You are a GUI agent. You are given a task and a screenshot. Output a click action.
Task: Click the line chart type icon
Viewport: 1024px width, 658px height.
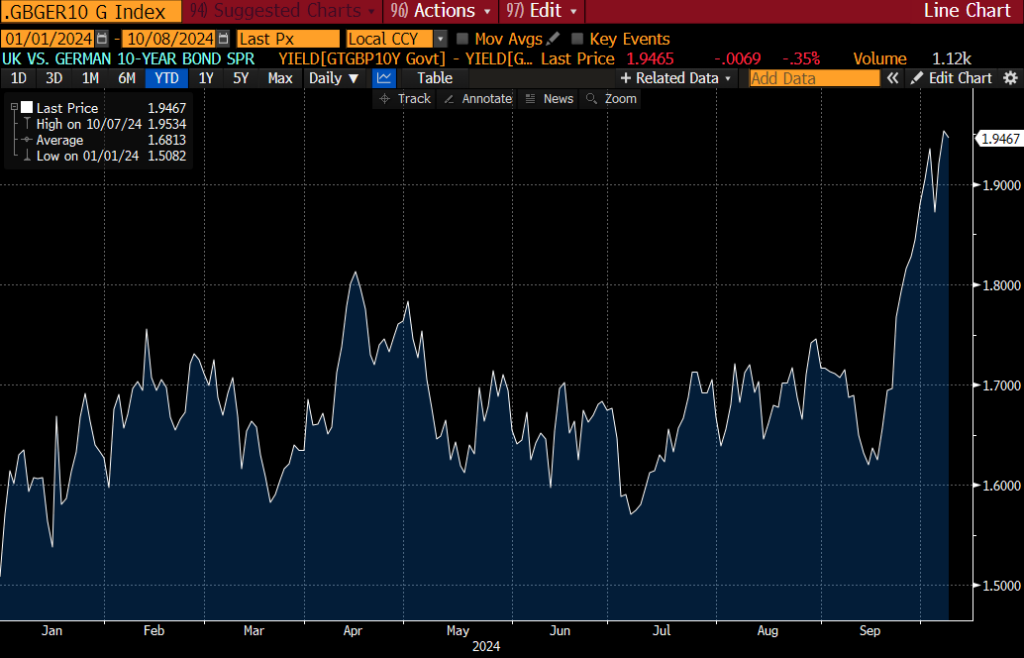(x=383, y=78)
